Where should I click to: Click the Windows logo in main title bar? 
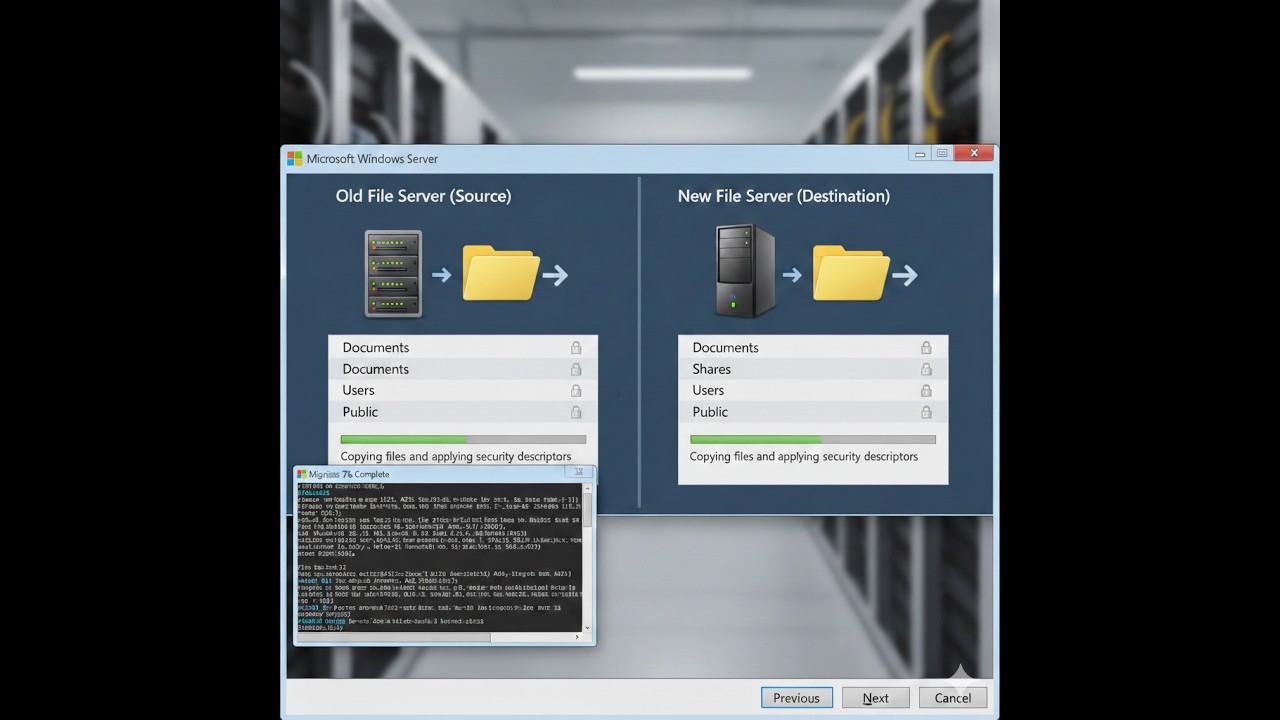295,158
